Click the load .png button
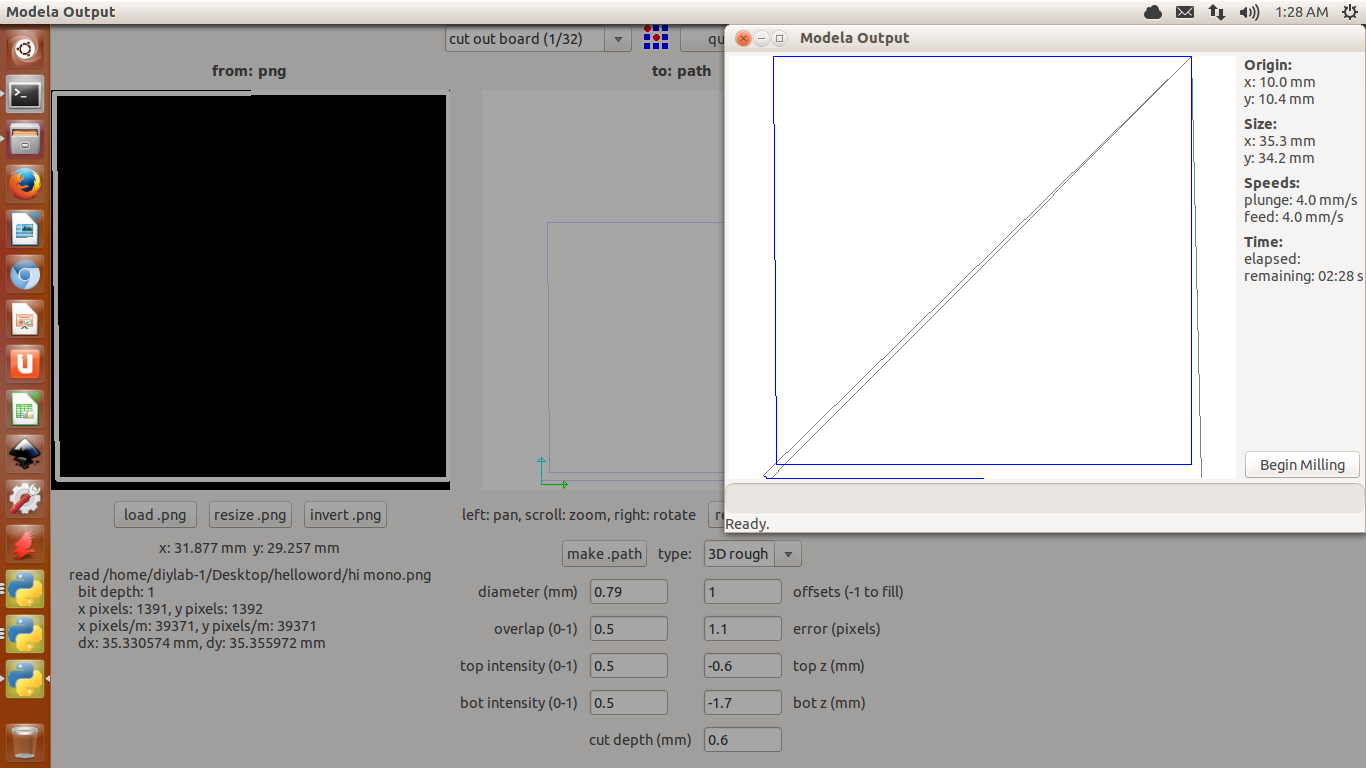Image resolution: width=1366 pixels, height=768 pixels. tap(155, 515)
